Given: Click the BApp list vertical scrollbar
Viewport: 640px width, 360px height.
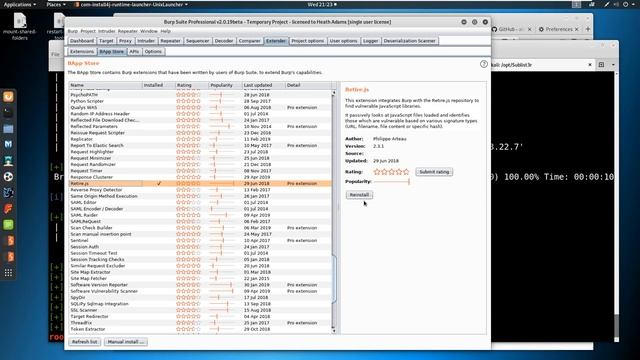Looking at the screenshot, I should coord(334,279).
